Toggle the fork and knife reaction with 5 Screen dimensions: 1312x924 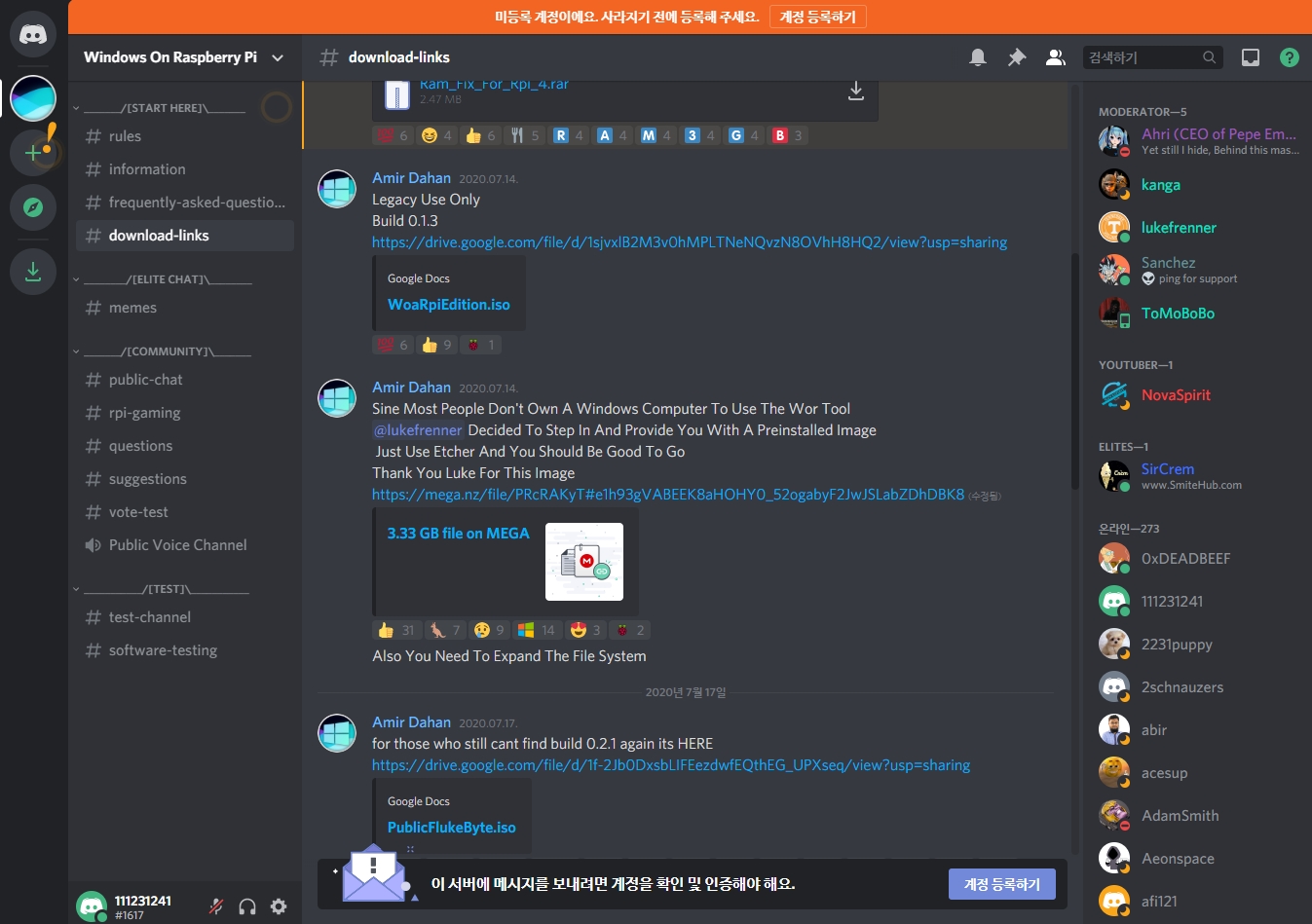click(x=525, y=135)
